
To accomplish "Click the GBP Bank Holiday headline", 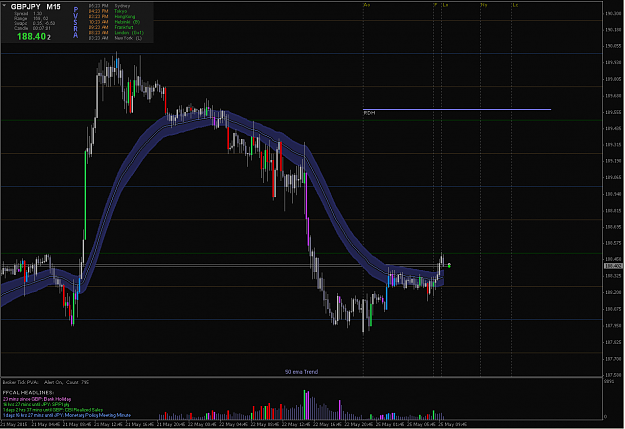I will click(x=37, y=399).
